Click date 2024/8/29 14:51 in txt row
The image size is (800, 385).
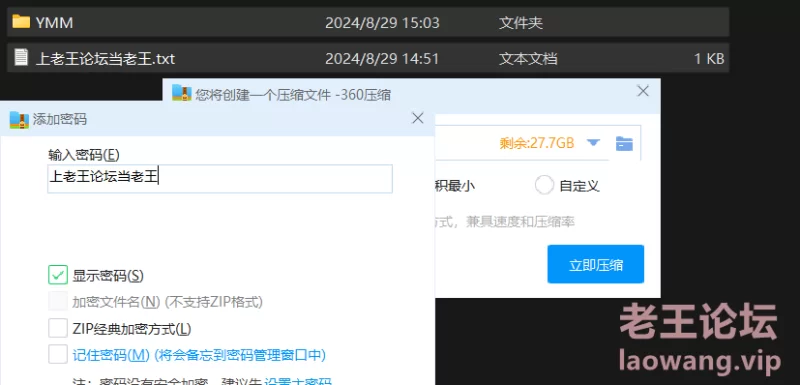tap(382, 59)
